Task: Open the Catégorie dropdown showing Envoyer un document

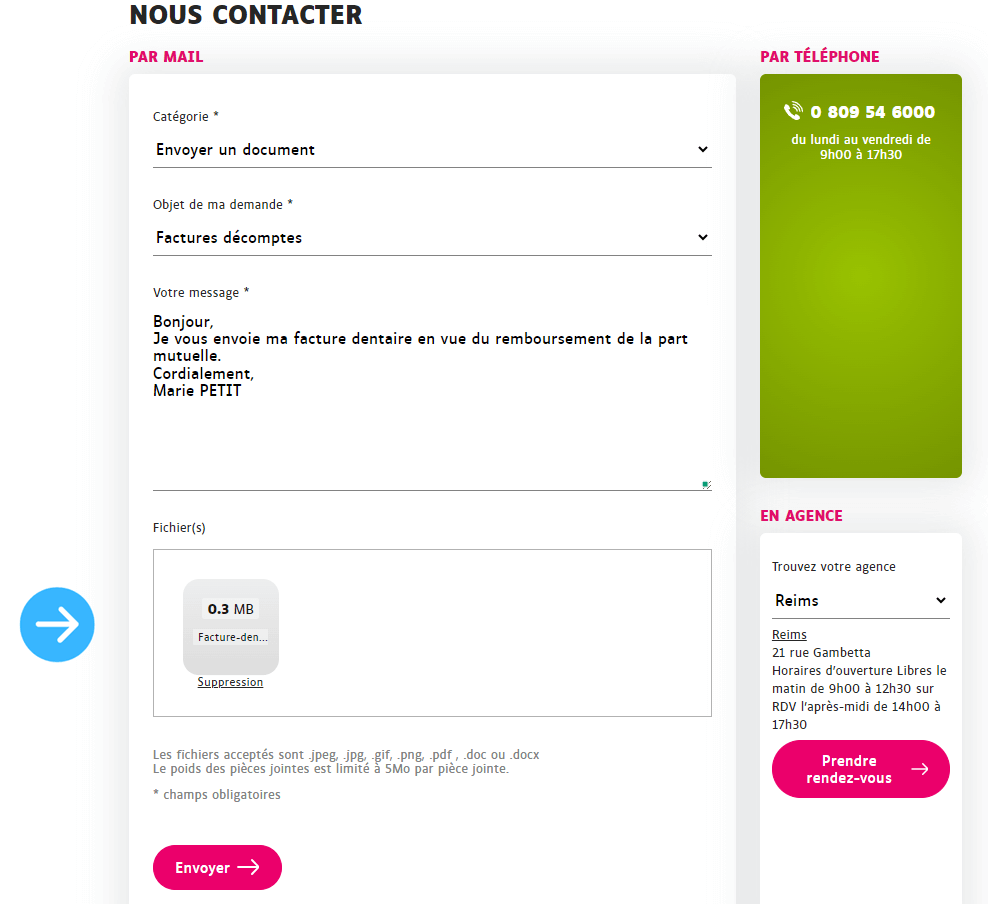Action: pyautogui.click(x=431, y=149)
